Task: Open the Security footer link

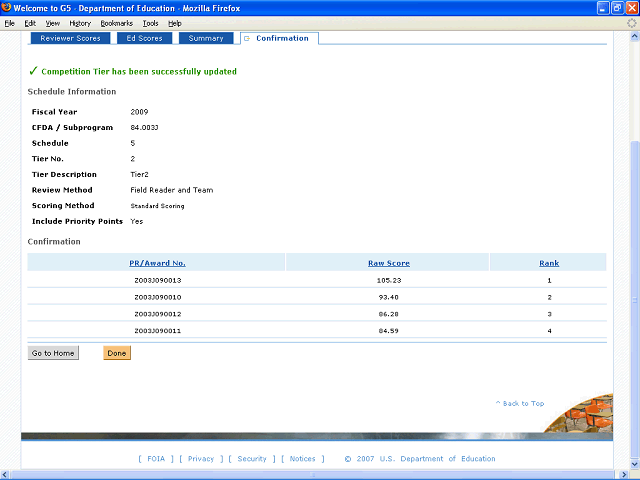Action: coord(252,459)
